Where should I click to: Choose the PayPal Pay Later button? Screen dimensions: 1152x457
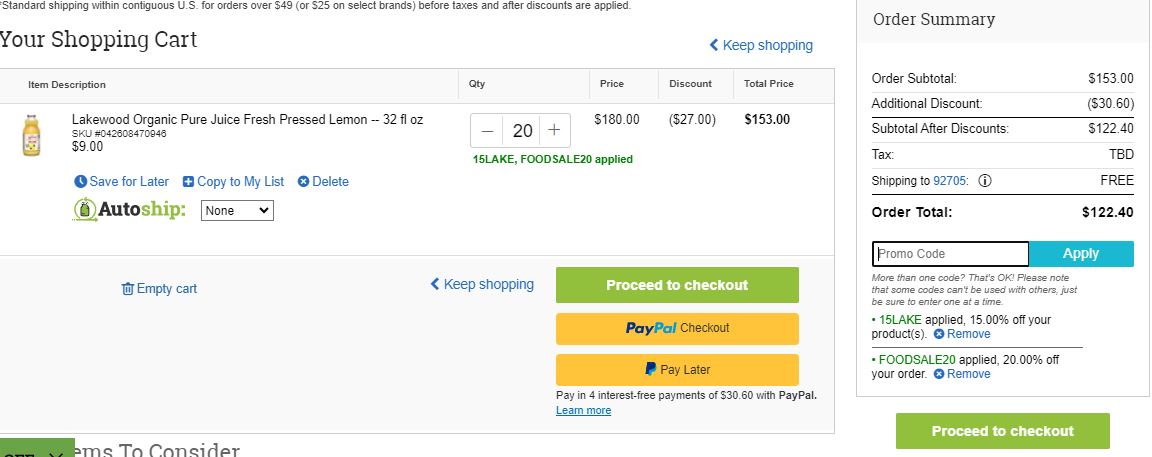677,370
